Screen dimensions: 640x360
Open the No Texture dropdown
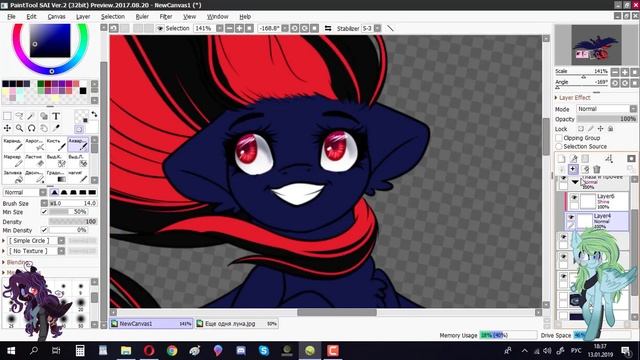(37, 251)
